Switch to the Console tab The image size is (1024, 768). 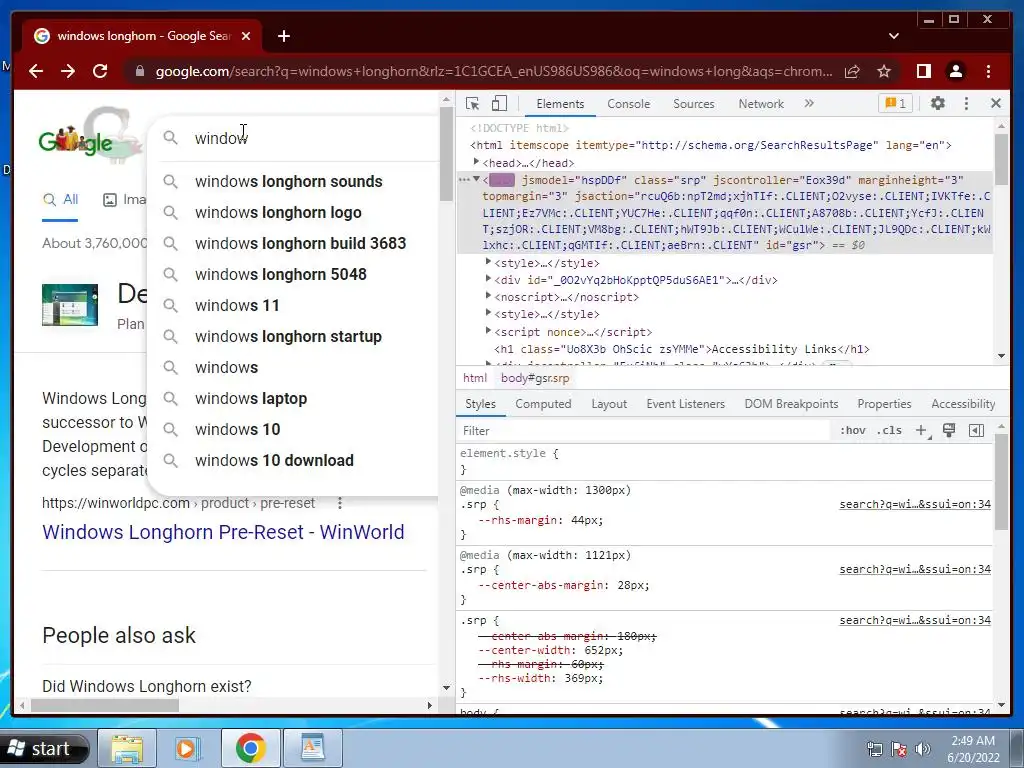point(628,104)
